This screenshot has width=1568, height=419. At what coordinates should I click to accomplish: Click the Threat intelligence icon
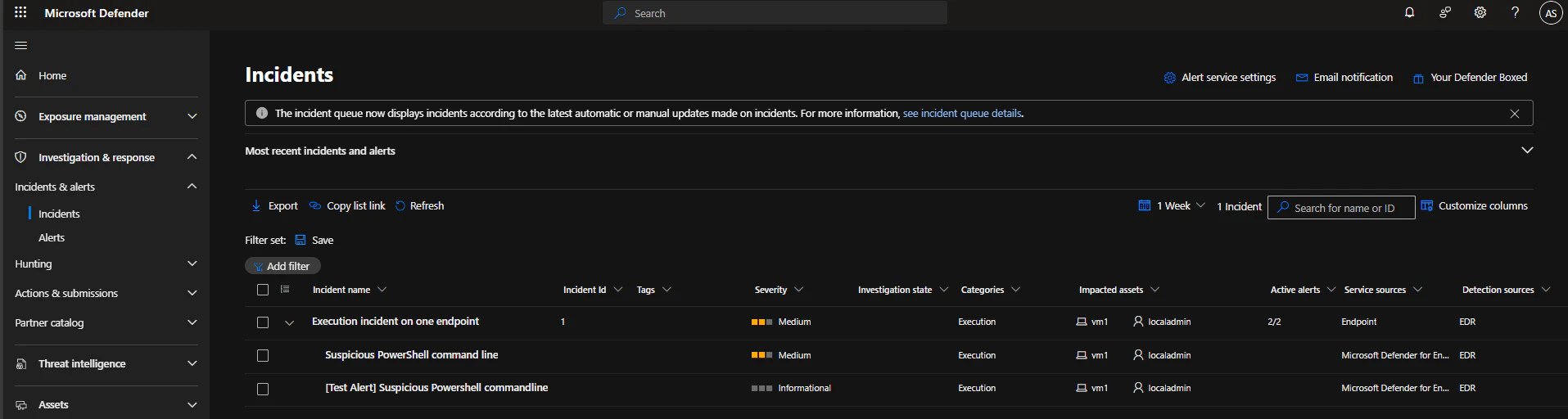[21, 363]
